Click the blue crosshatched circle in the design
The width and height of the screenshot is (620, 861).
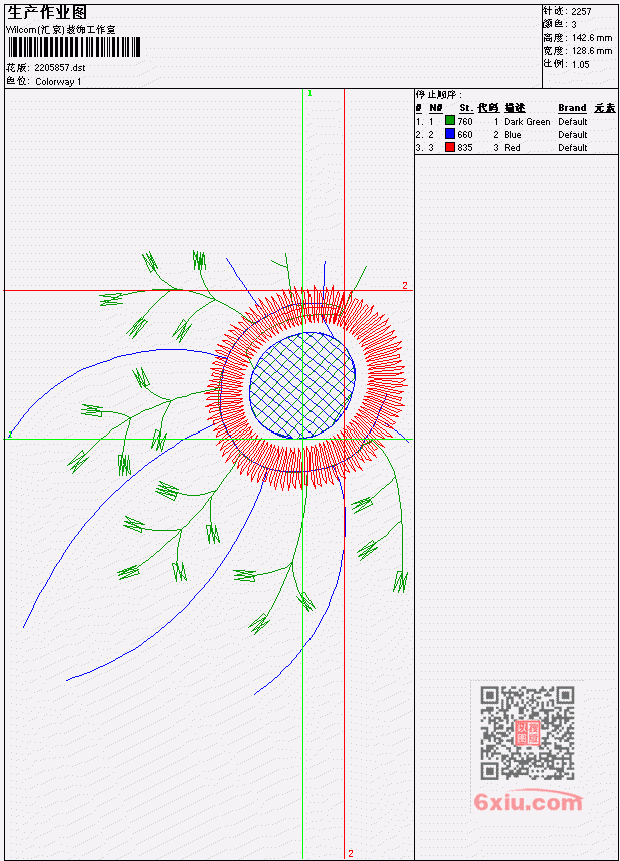302,385
